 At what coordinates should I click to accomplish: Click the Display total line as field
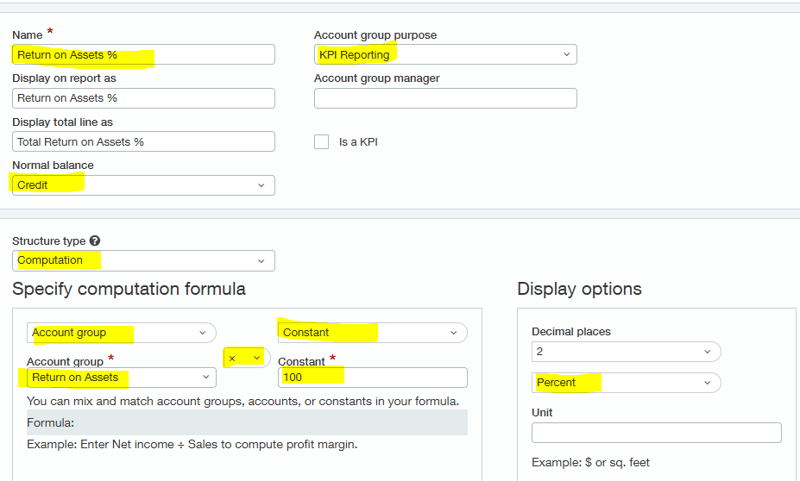click(x=143, y=142)
